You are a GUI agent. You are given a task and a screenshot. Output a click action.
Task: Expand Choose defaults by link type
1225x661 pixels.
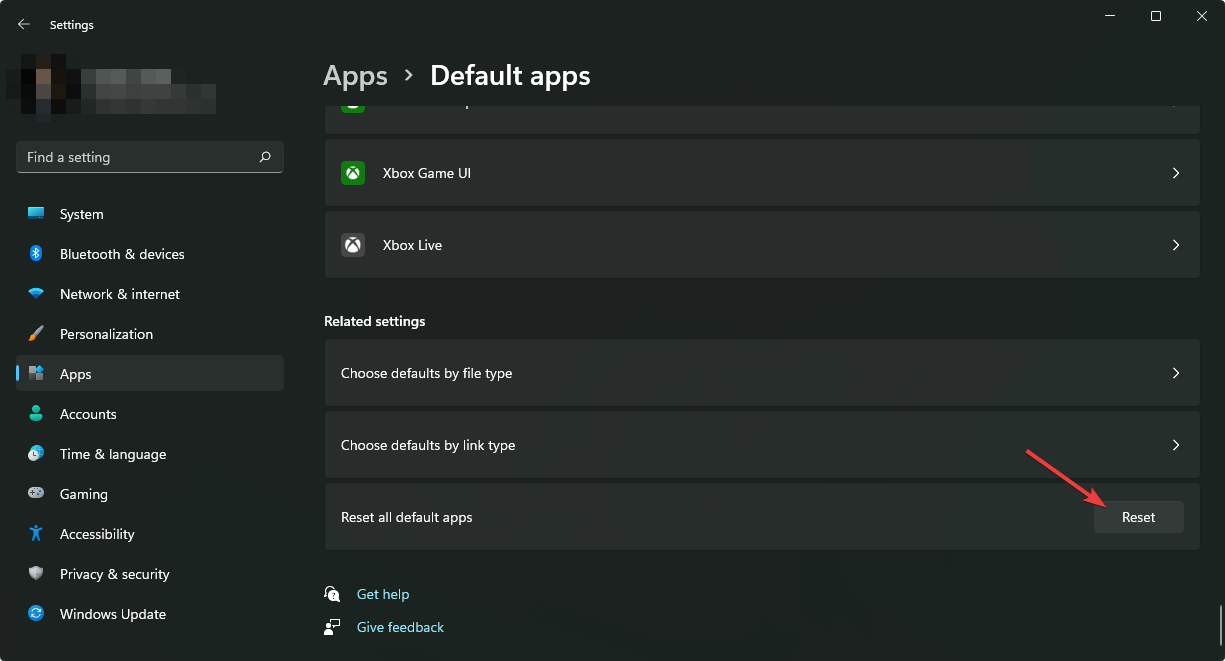(x=761, y=445)
